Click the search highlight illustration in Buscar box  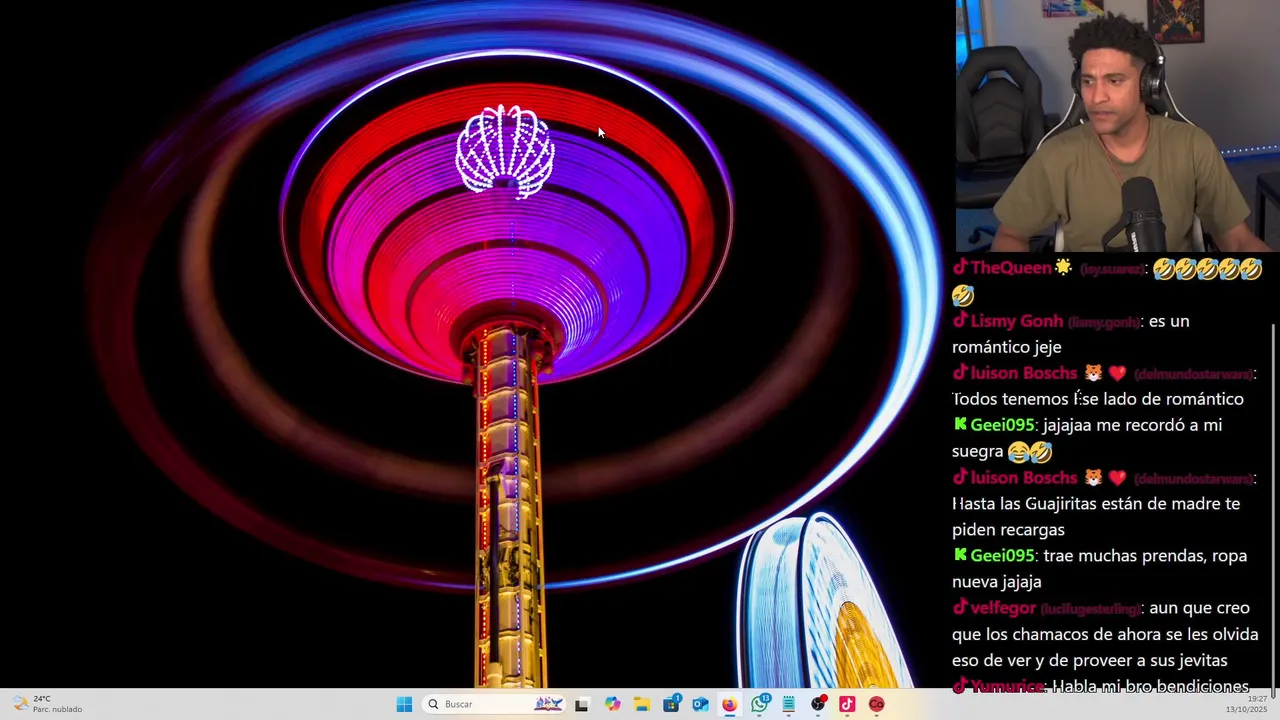[548, 704]
